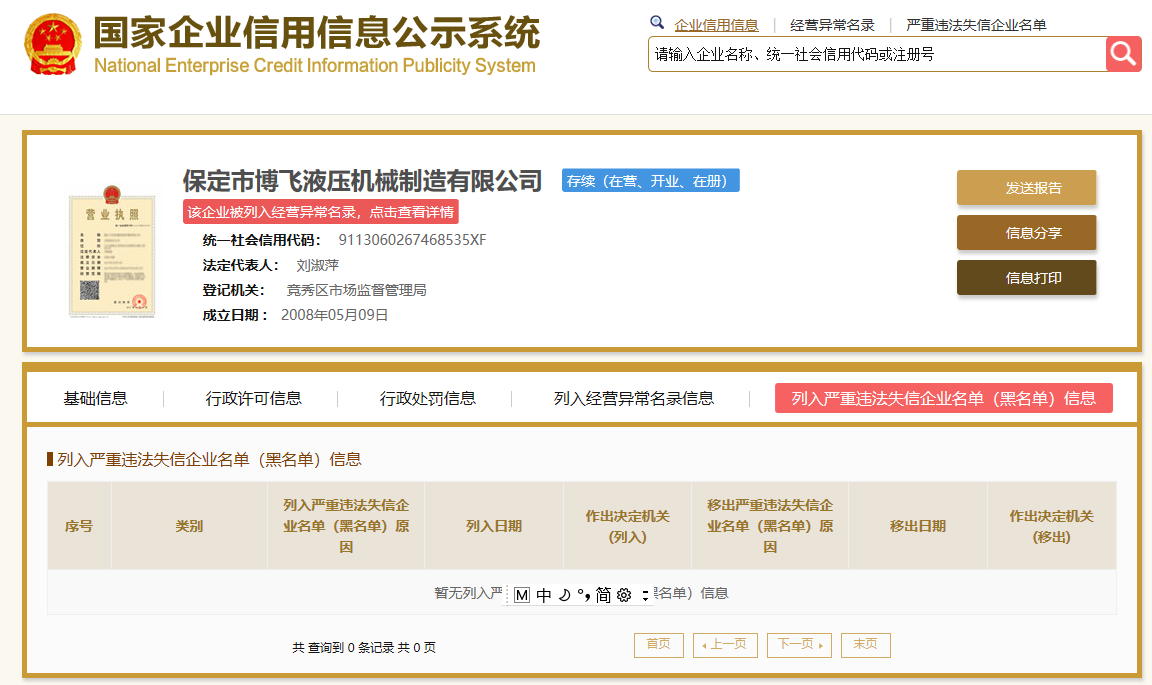The width and height of the screenshot is (1152, 685).
Task: Toggle the IME half-moon full/half width icon
Action: pos(564,595)
